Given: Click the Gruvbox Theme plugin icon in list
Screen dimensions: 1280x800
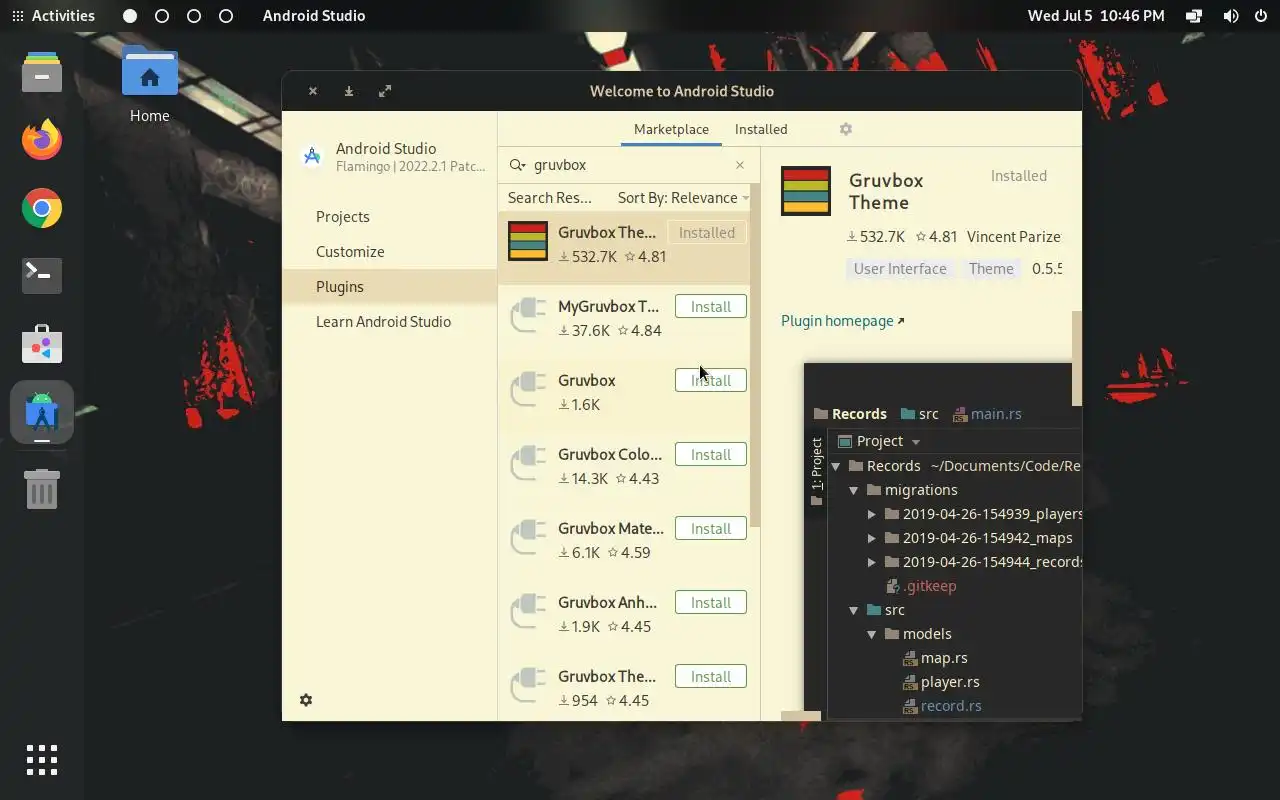Looking at the screenshot, I should (x=528, y=241).
